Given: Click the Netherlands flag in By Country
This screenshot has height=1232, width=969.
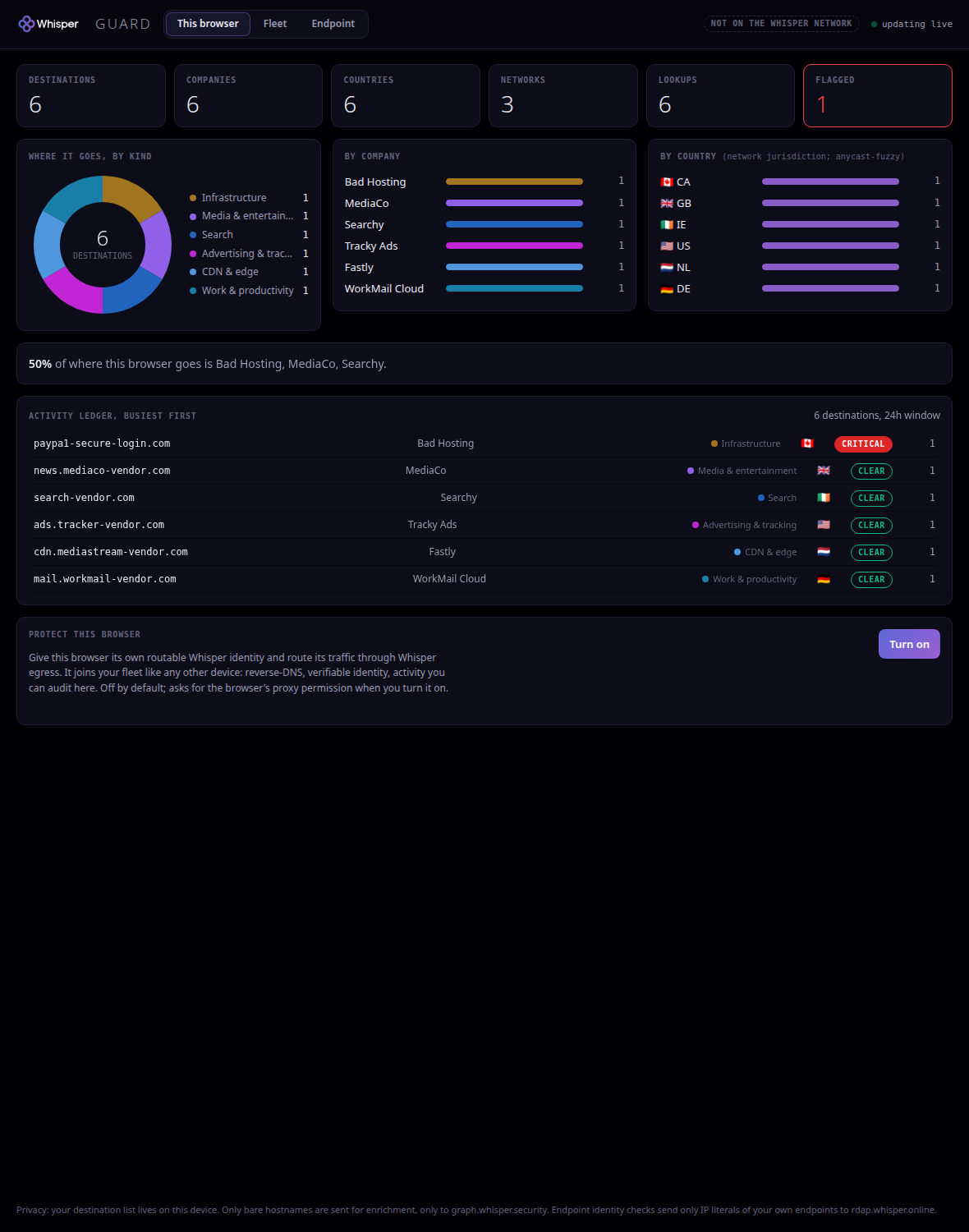Looking at the screenshot, I should (x=667, y=268).
